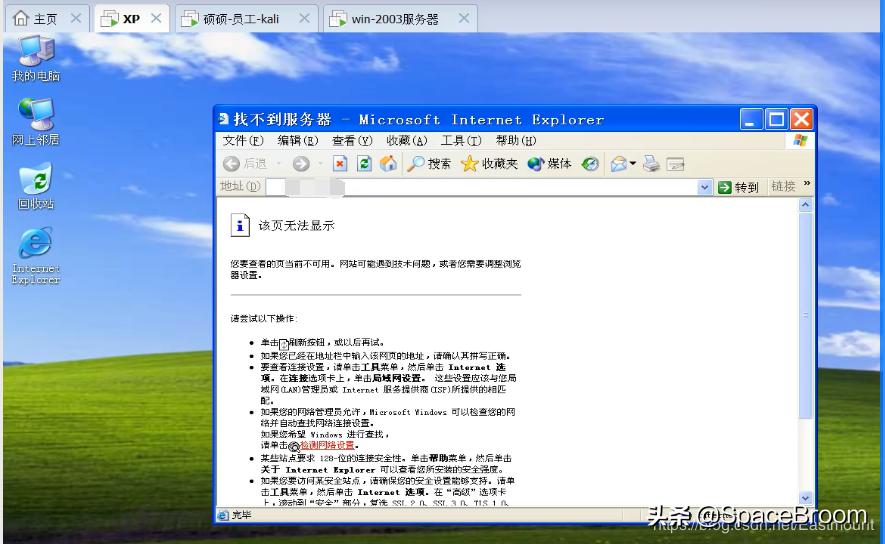Click the IE vertical scrollbar thumb

(805, 315)
